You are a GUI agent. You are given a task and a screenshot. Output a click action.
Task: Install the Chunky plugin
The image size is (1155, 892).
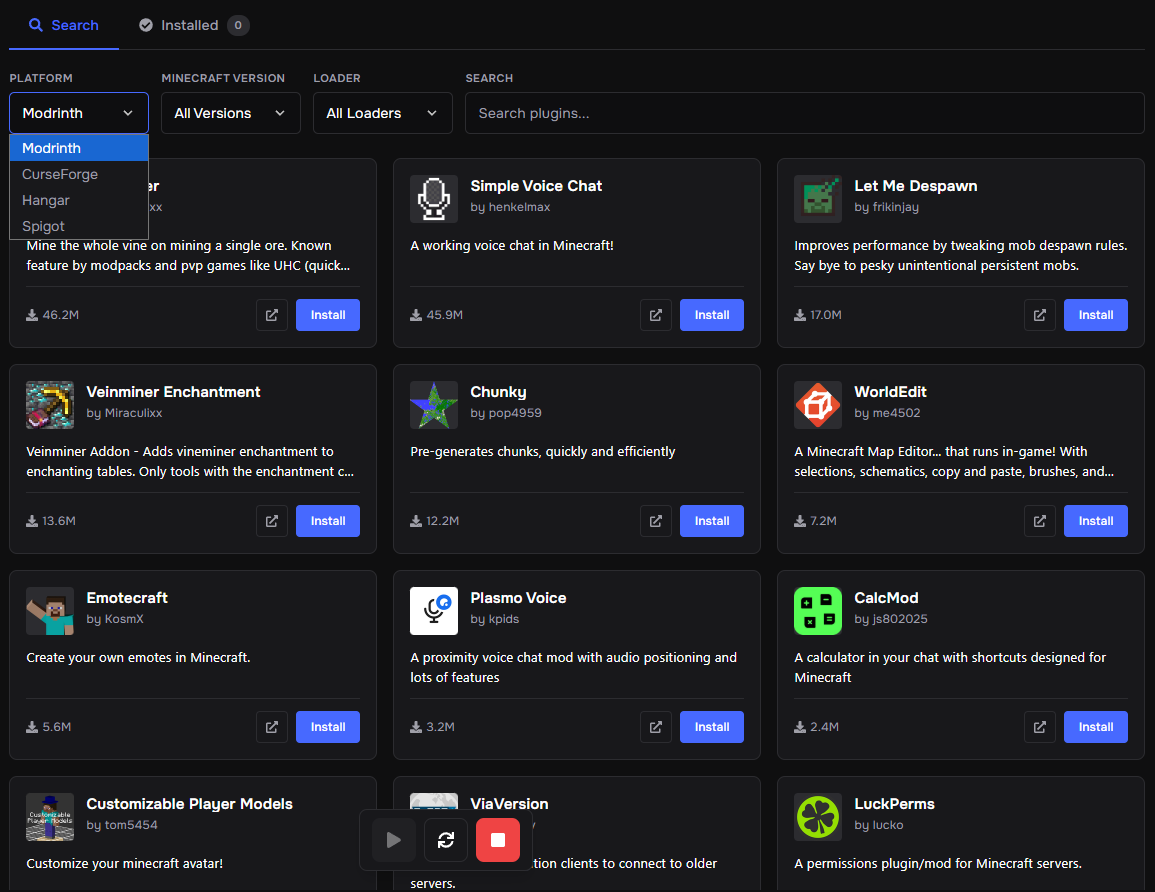point(712,521)
